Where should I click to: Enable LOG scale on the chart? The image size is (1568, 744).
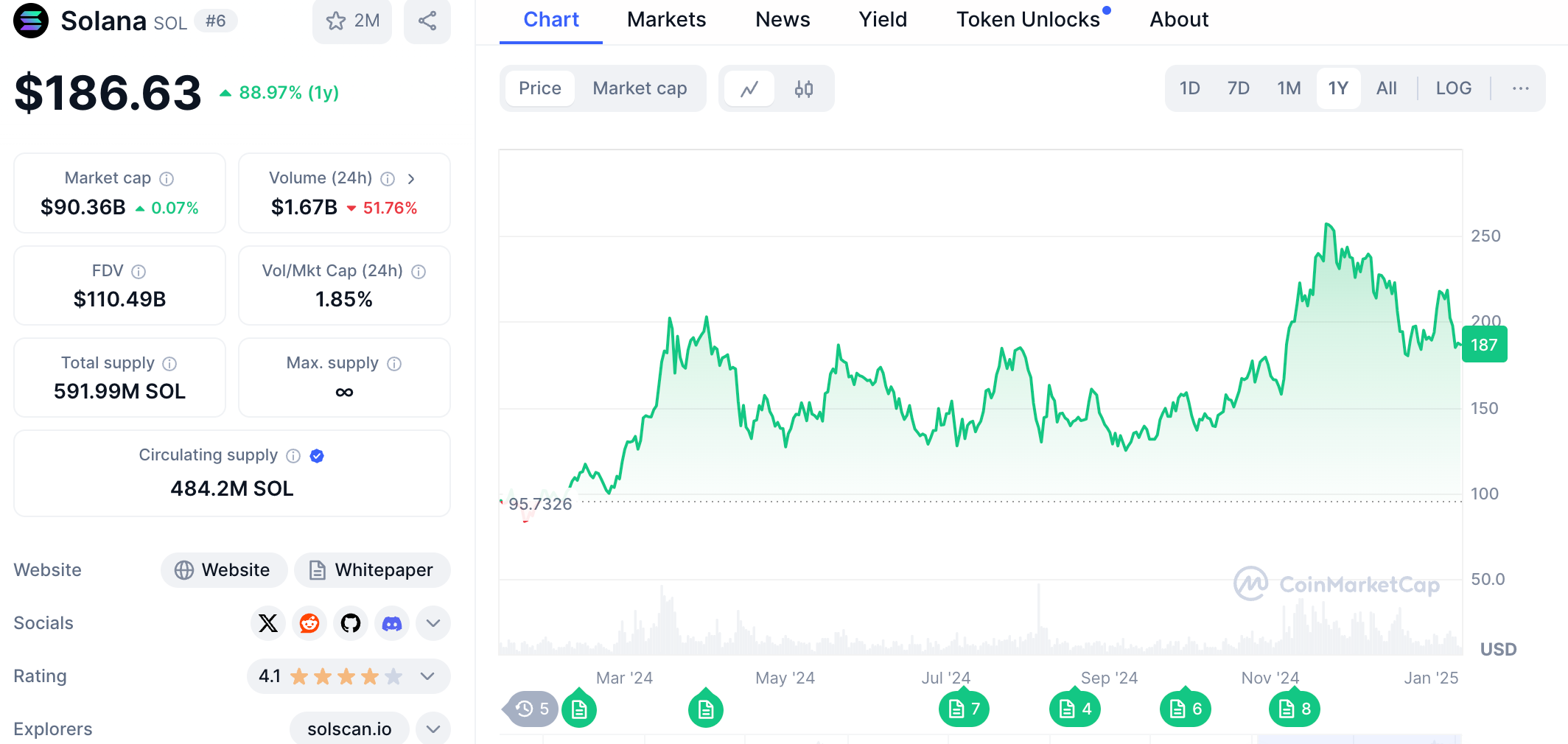[x=1452, y=88]
